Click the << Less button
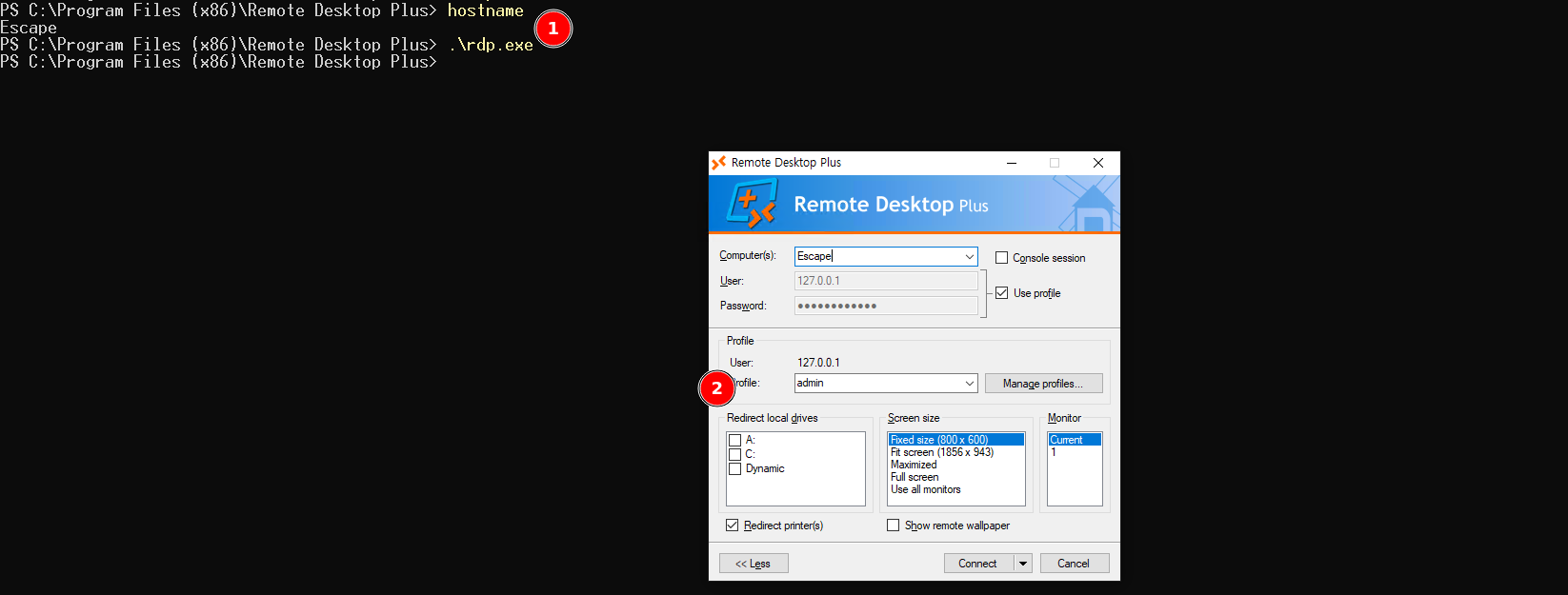 tap(754, 564)
